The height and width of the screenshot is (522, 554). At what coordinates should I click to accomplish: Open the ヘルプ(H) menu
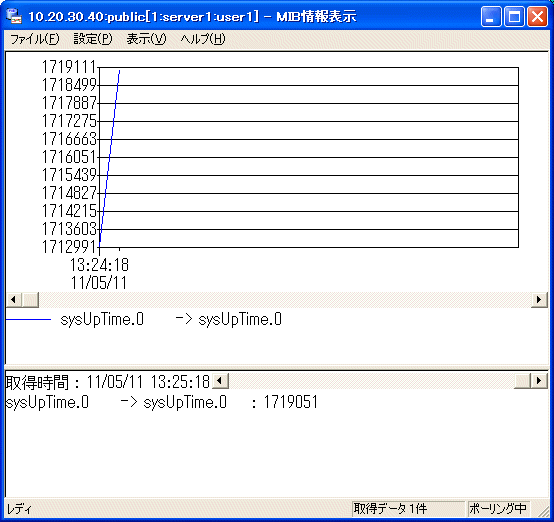(x=202, y=39)
